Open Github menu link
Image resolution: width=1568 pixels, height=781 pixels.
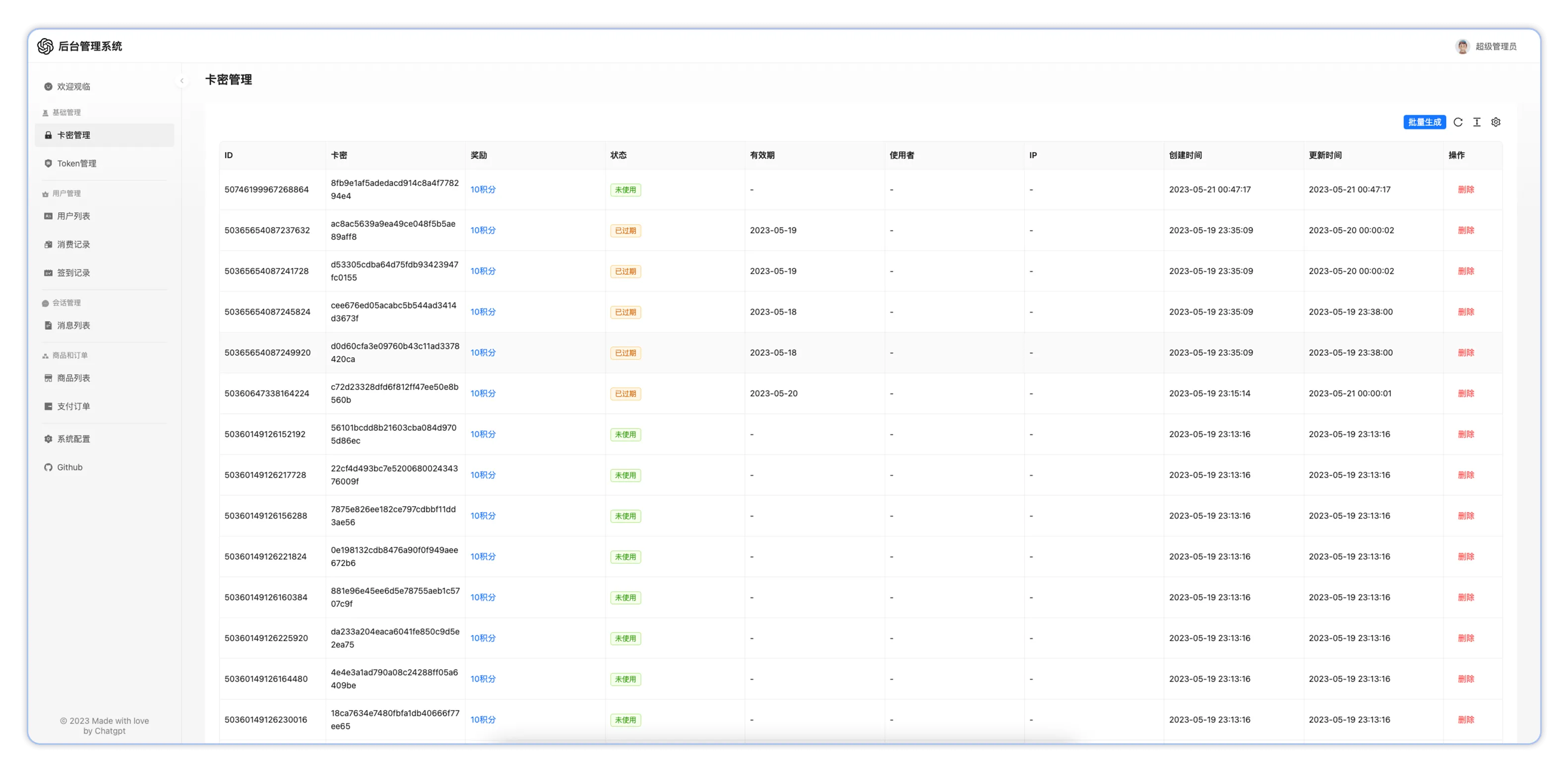(x=105, y=467)
